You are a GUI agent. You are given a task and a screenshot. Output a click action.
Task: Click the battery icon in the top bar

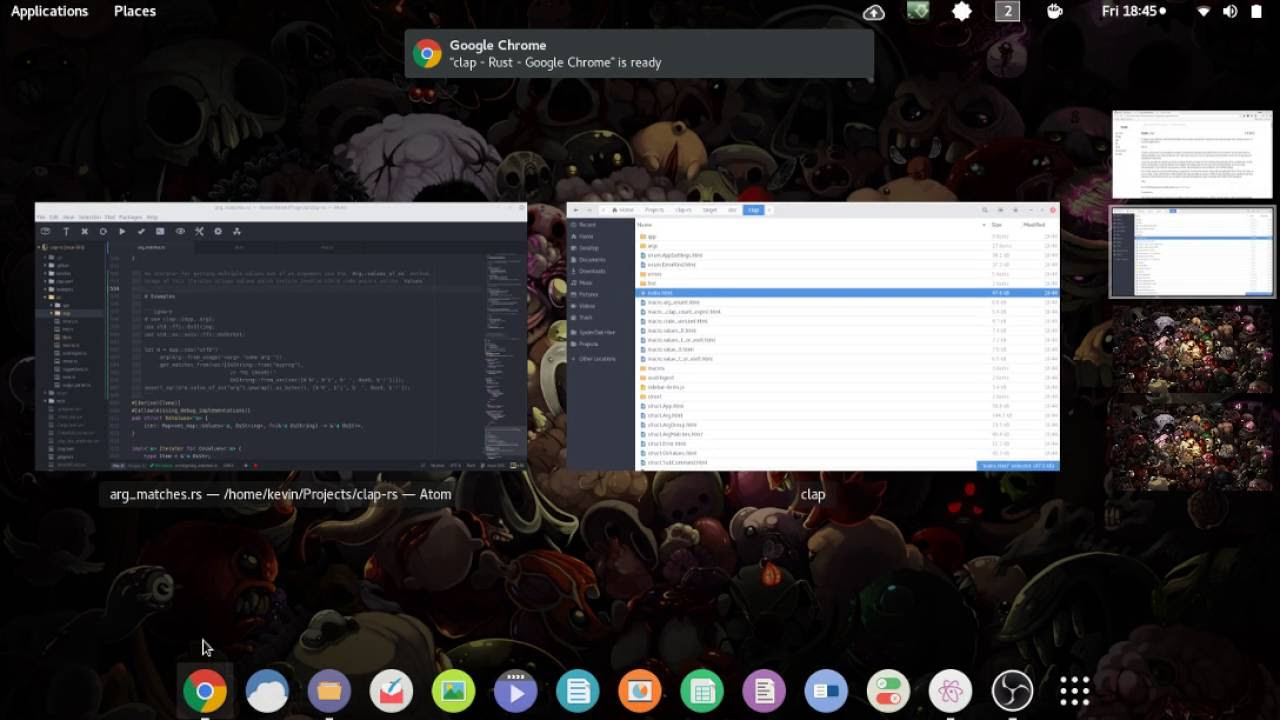click(1256, 11)
